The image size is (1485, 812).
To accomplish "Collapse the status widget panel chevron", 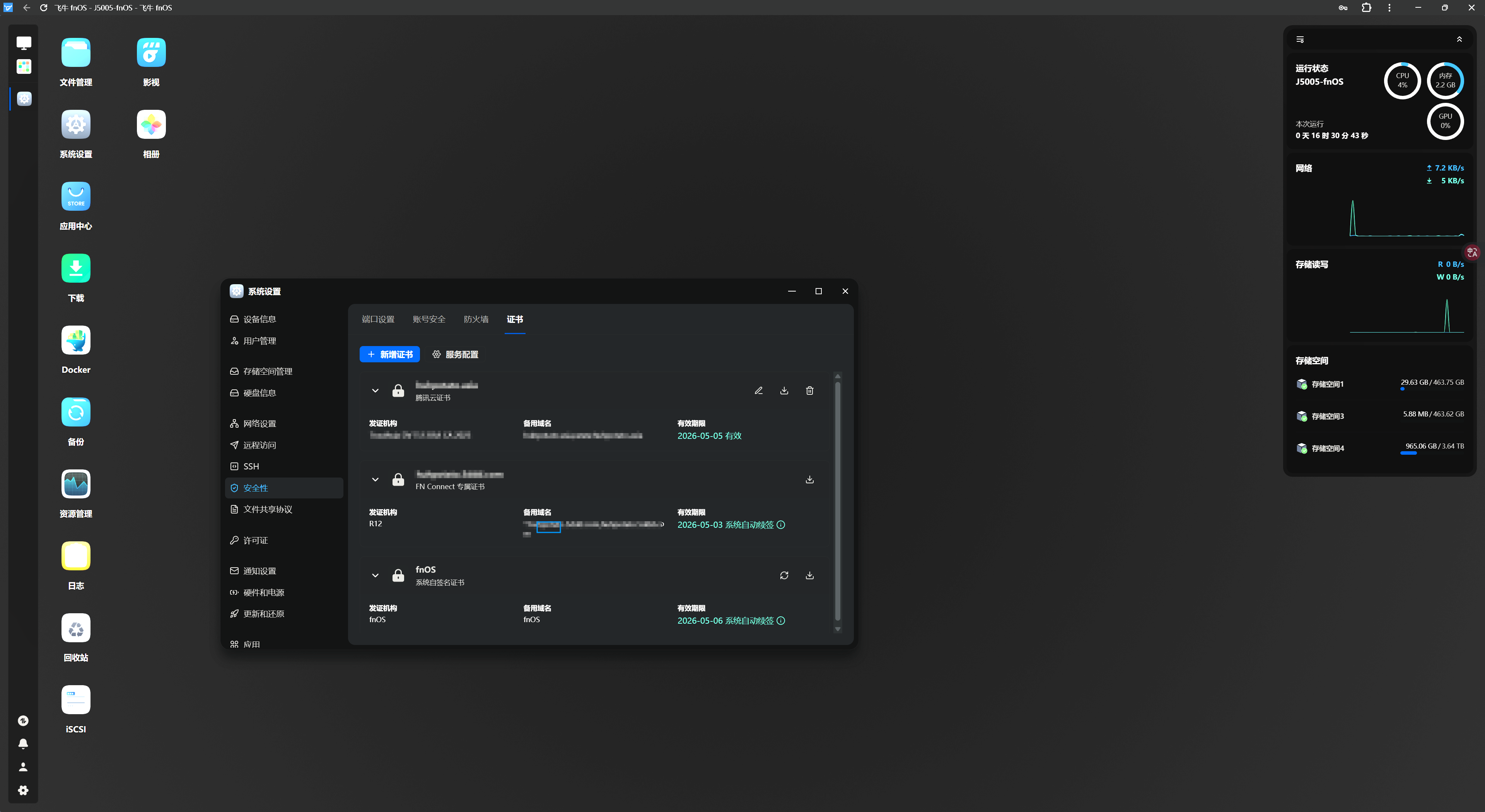I will (1459, 39).
